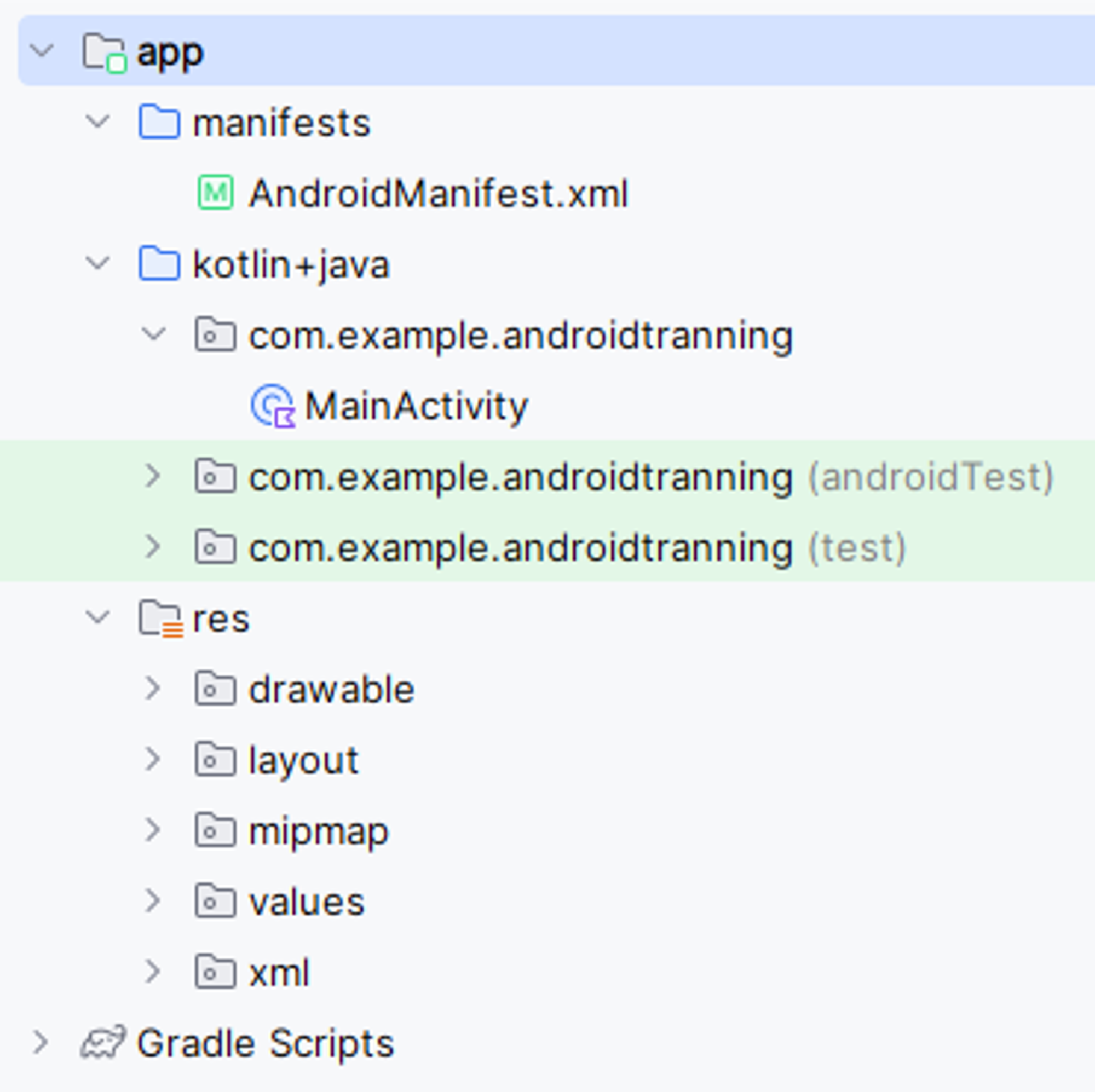Click the drawable package folder icon

pyautogui.click(x=215, y=689)
